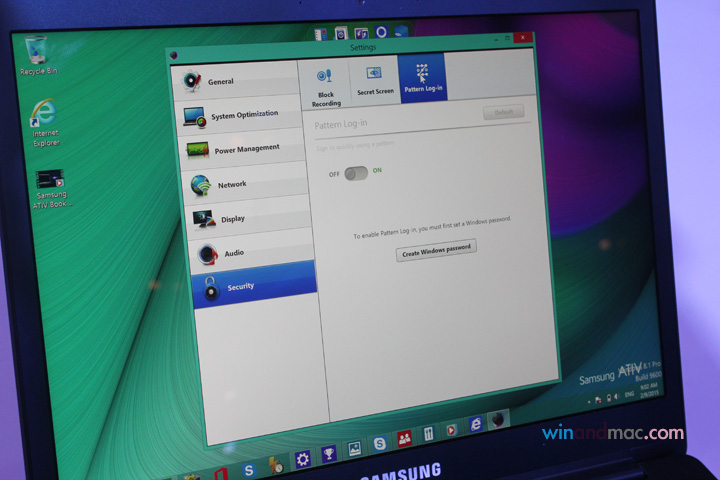The height and width of the screenshot is (480, 720).
Task: Select the Display category
Action: click(250, 218)
